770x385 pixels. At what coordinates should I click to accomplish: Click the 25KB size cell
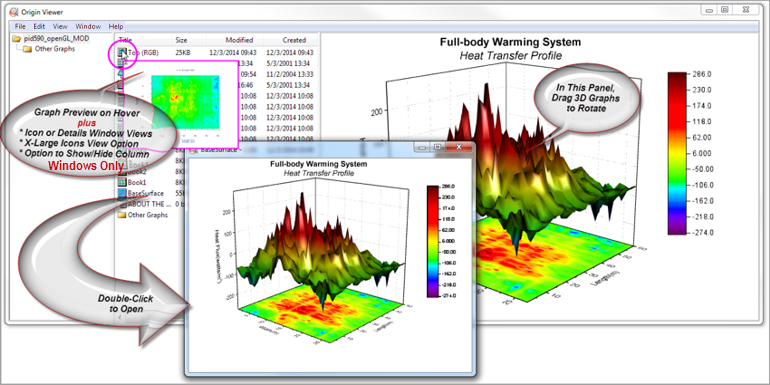[183, 52]
